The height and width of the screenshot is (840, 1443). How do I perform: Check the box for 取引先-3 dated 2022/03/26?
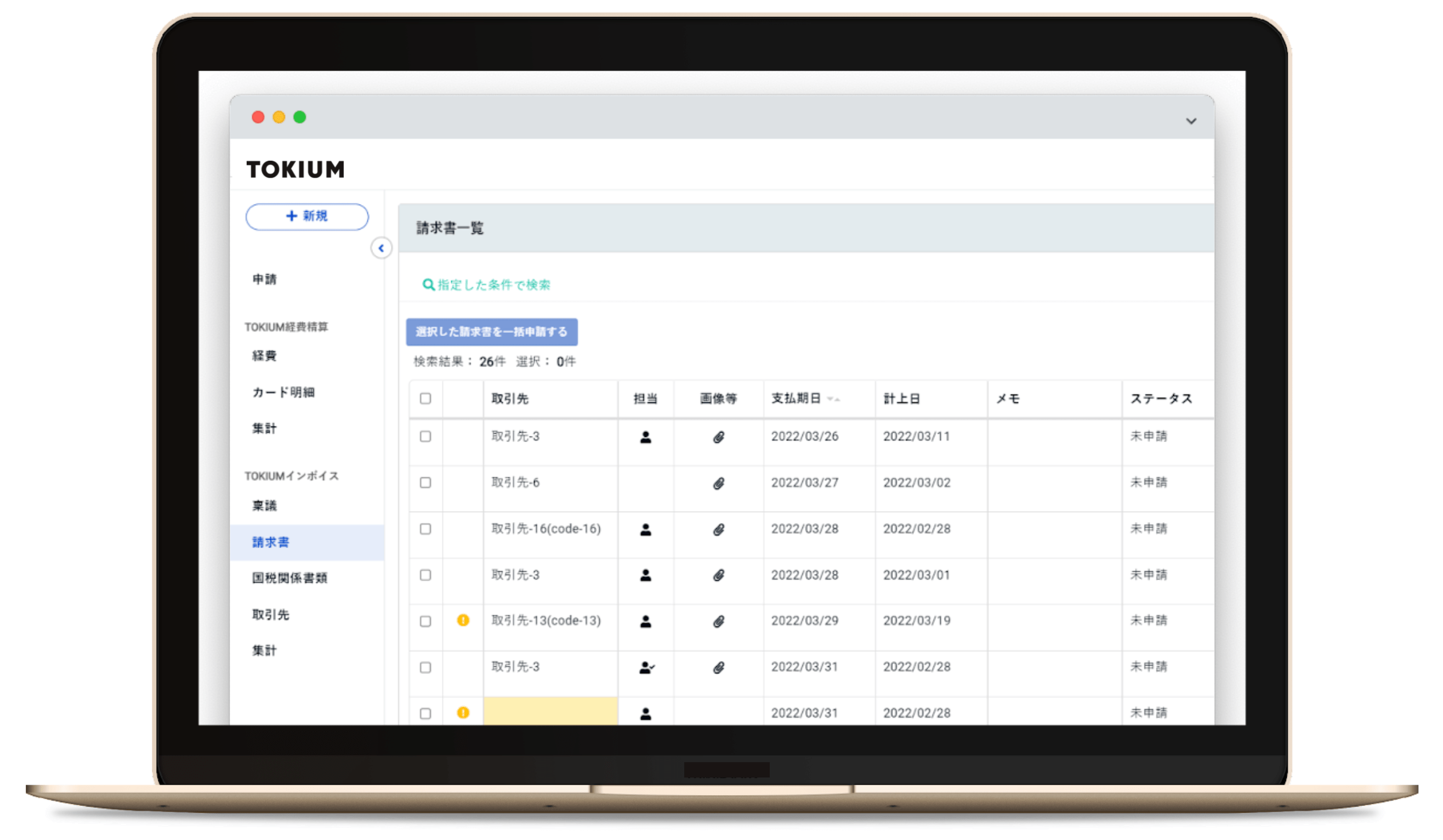click(425, 436)
